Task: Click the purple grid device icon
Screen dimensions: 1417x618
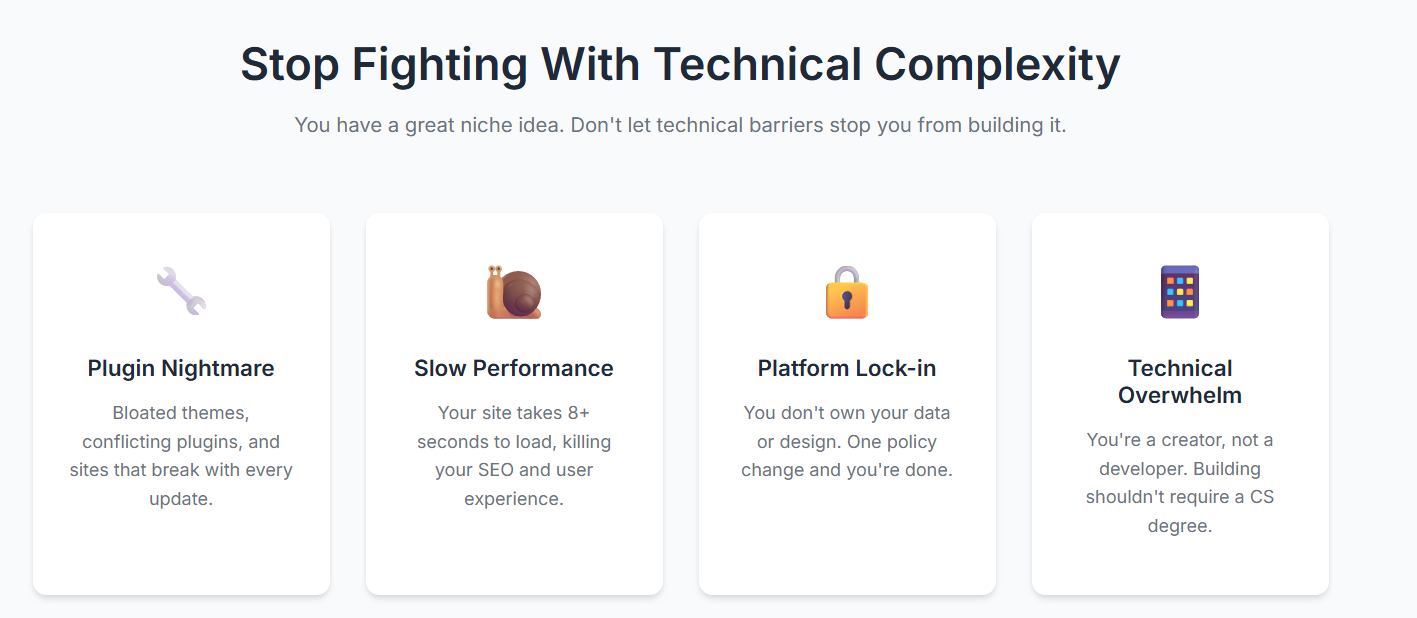Action: [x=1180, y=292]
